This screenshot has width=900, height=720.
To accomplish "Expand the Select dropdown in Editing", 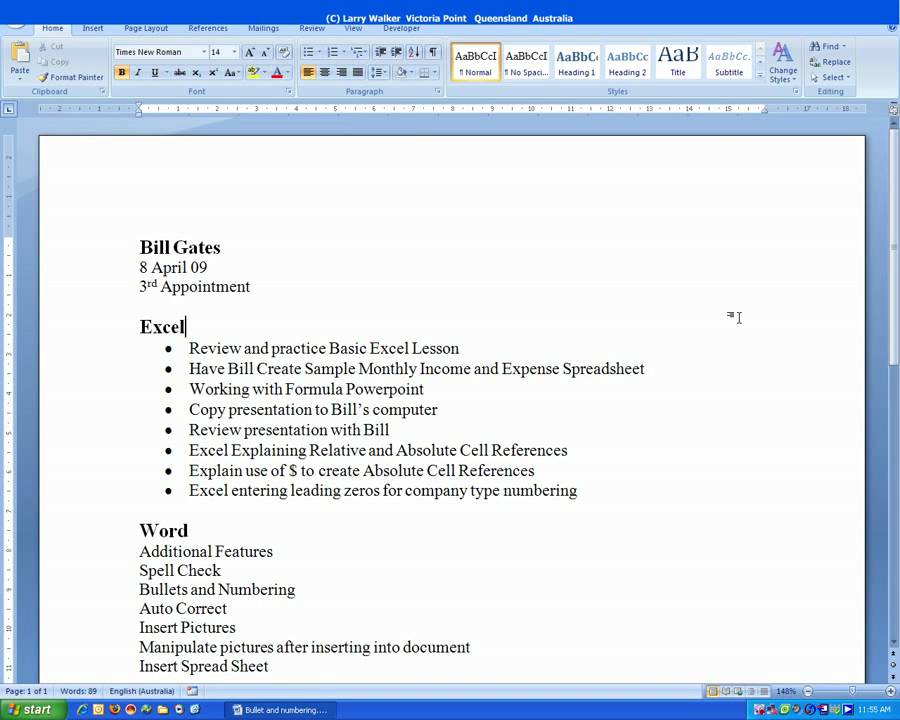I will (830, 77).
